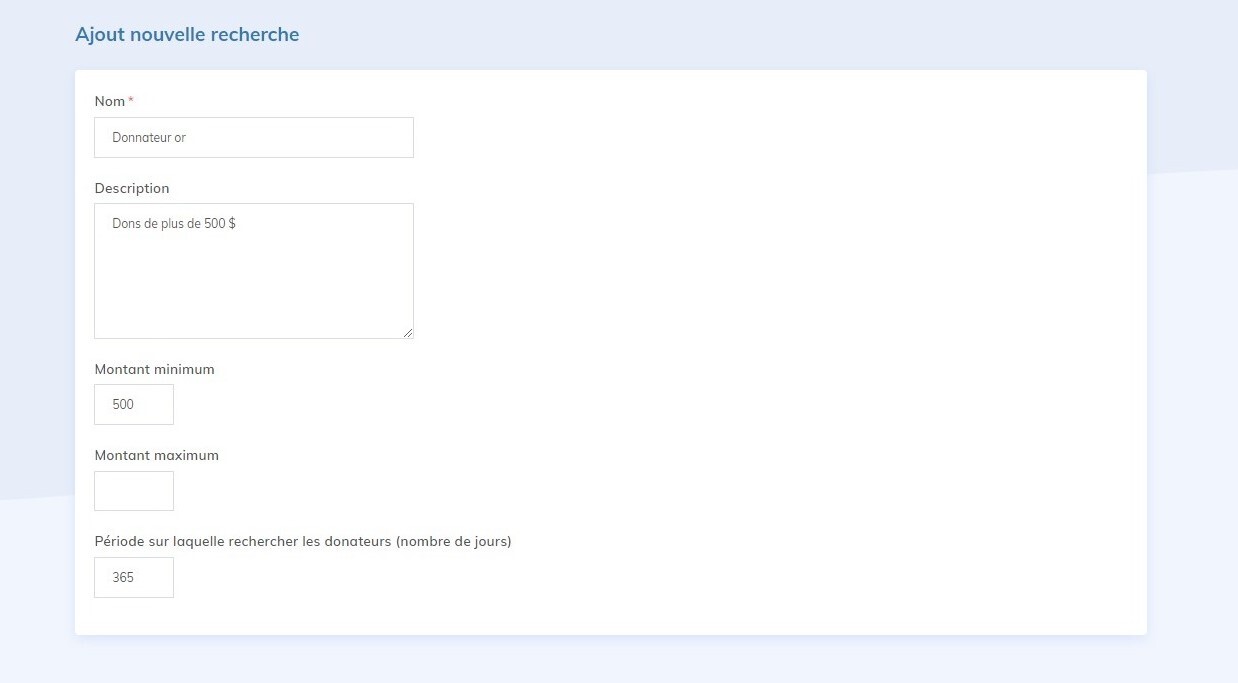The width and height of the screenshot is (1238, 683).
Task: Click the Montant maximum label
Action: [x=156, y=455]
